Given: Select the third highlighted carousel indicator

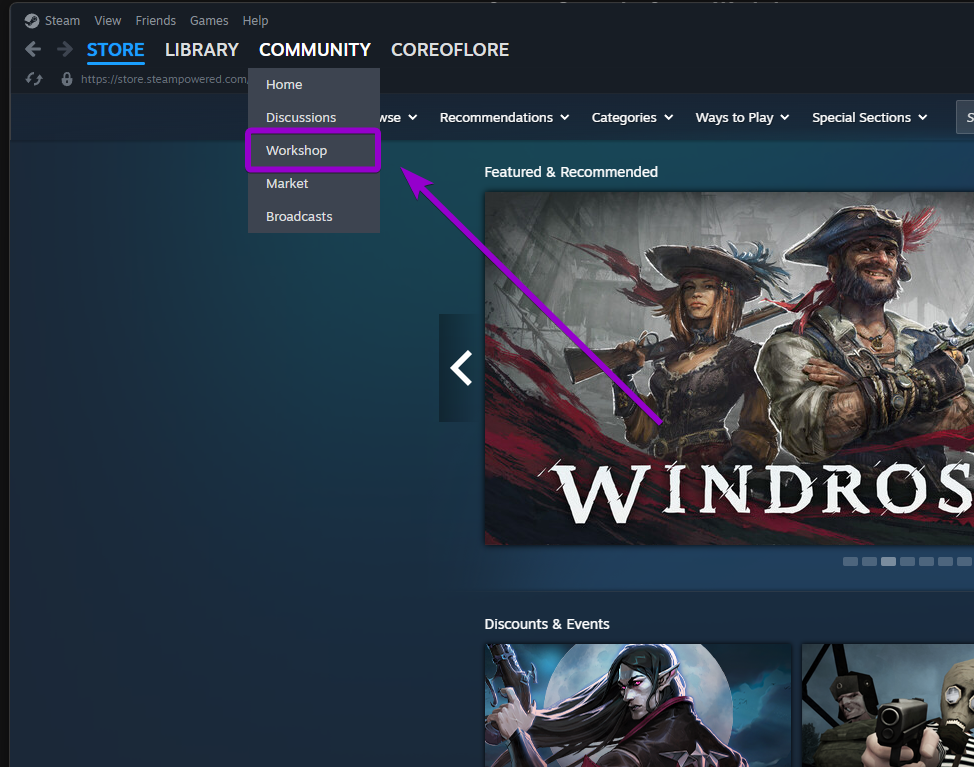Looking at the screenshot, I should (888, 561).
